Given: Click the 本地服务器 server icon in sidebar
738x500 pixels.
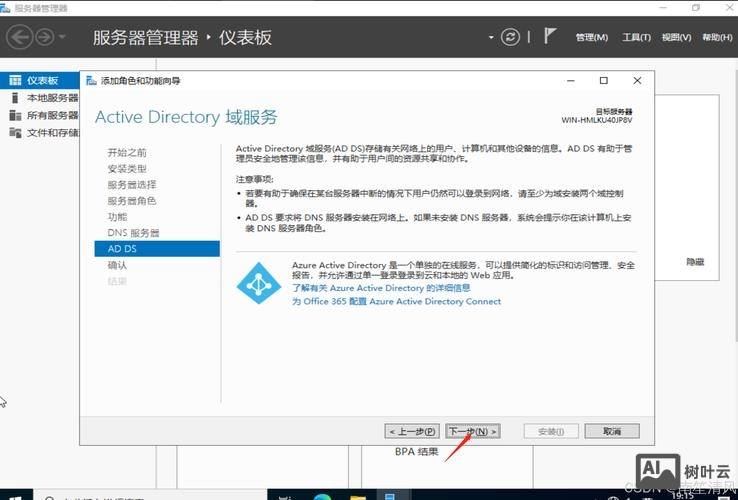Looking at the screenshot, I should pos(15,98).
